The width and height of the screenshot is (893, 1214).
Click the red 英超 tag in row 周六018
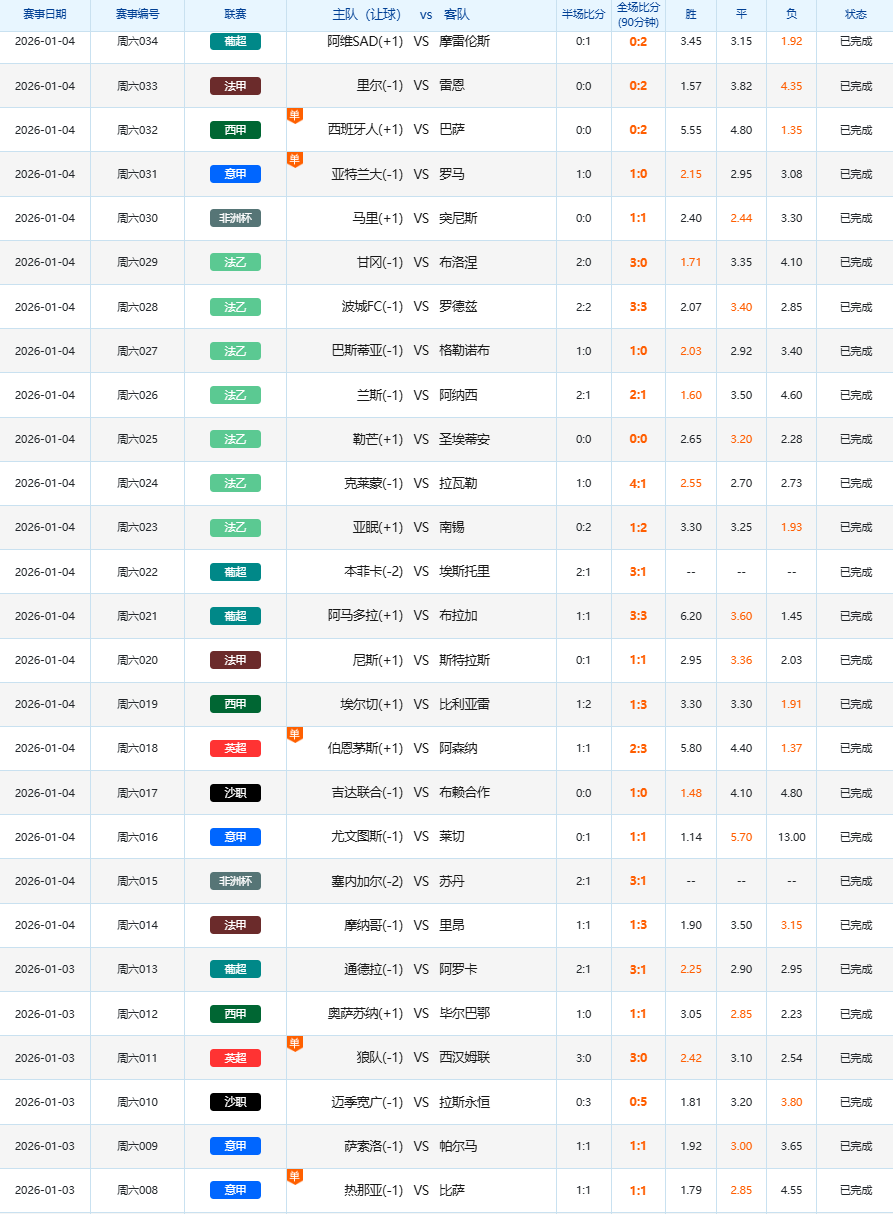pyautogui.click(x=235, y=749)
